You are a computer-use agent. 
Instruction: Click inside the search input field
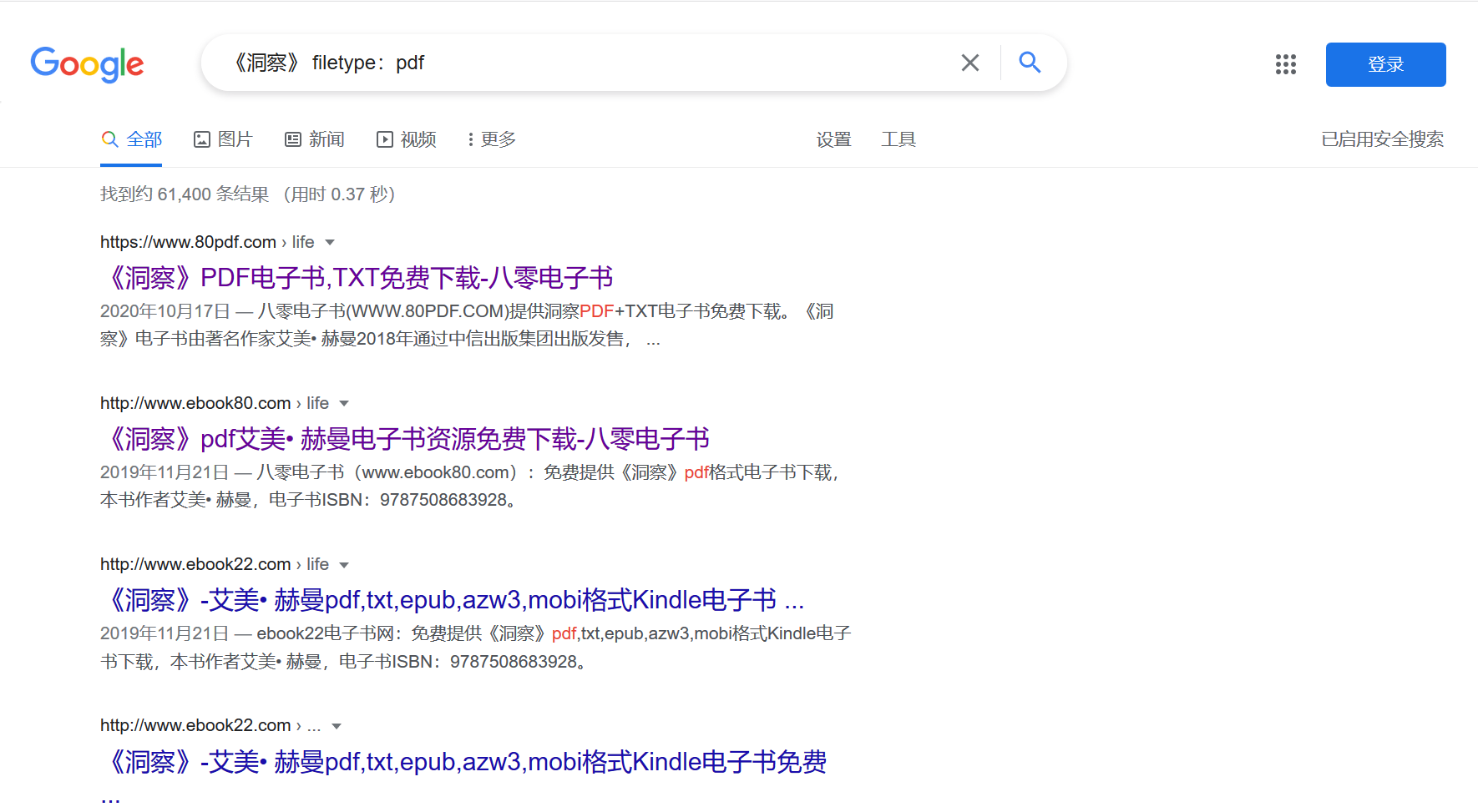(x=585, y=62)
